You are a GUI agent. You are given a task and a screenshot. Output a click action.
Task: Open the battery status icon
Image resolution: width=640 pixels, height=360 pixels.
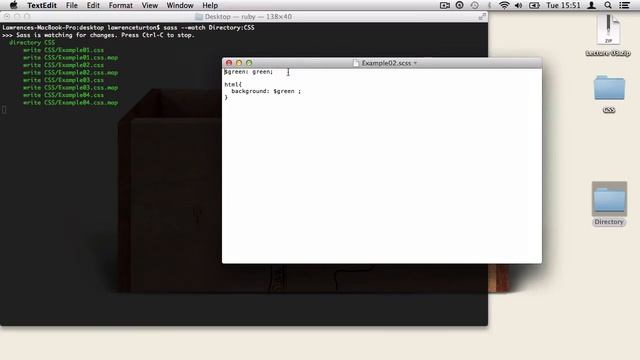click(534, 5)
